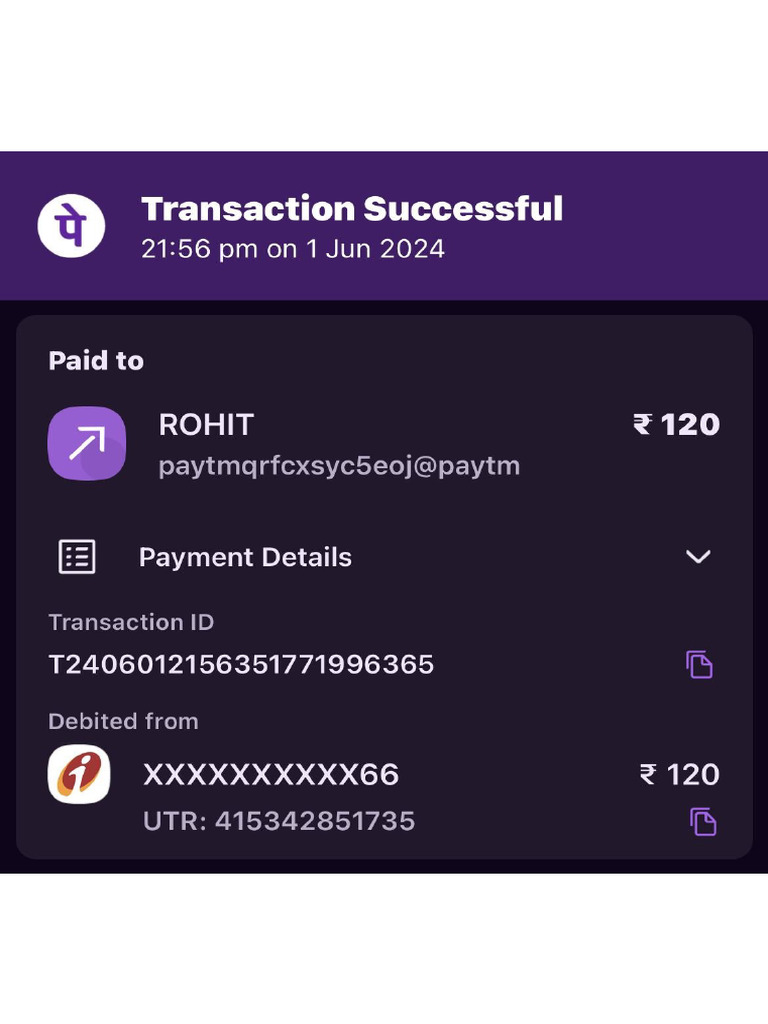The height and width of the screenshot is (1024, 768).
Task: Tap the debited ₹120 amount beside the account
Action: coord(680,774)
